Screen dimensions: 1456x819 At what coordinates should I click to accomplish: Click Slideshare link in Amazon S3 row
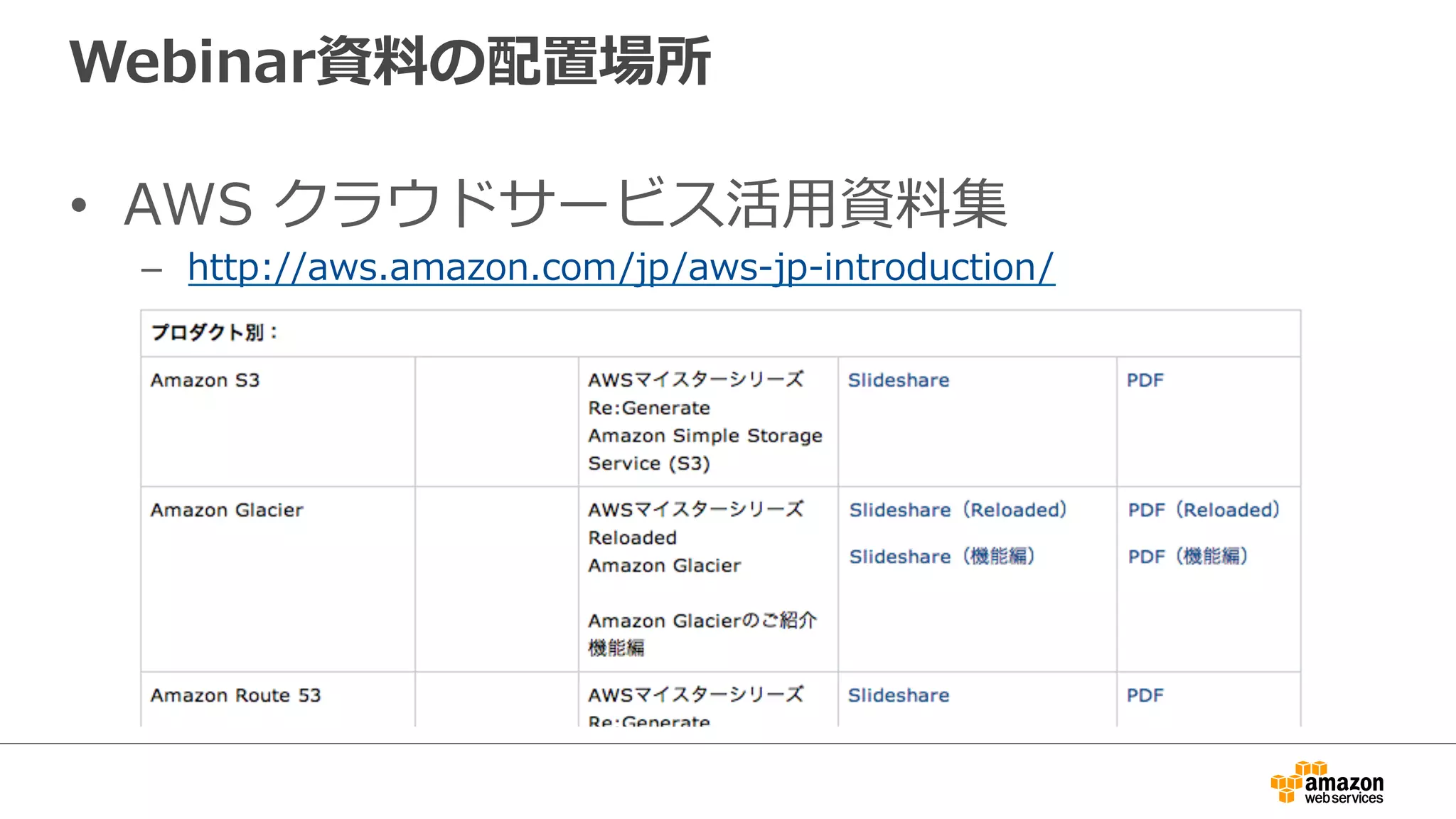[x=898, y=380]
